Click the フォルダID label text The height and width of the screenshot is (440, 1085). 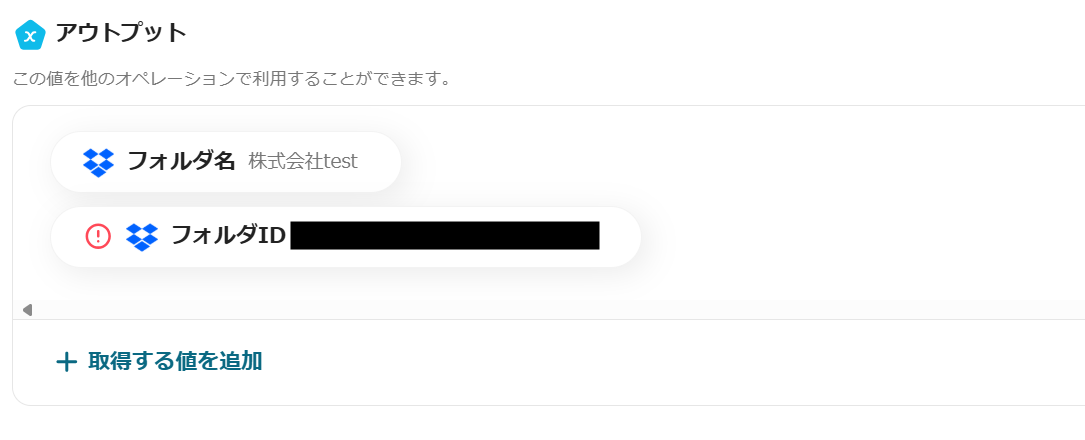coord(228,236)
